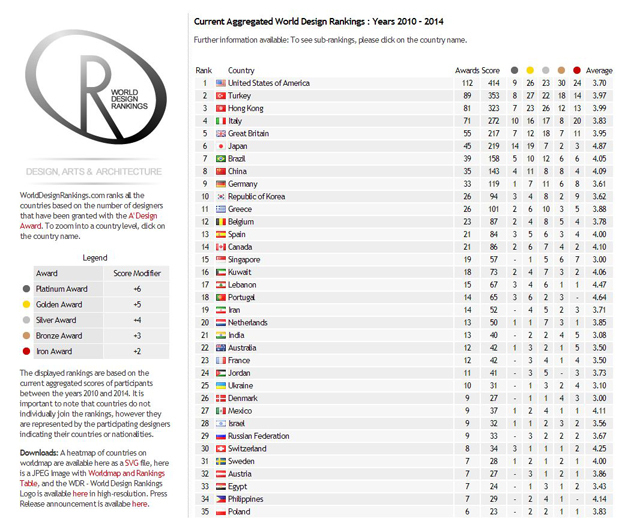
Task: Click the Singapore flag icon
Action: (221, 260)
